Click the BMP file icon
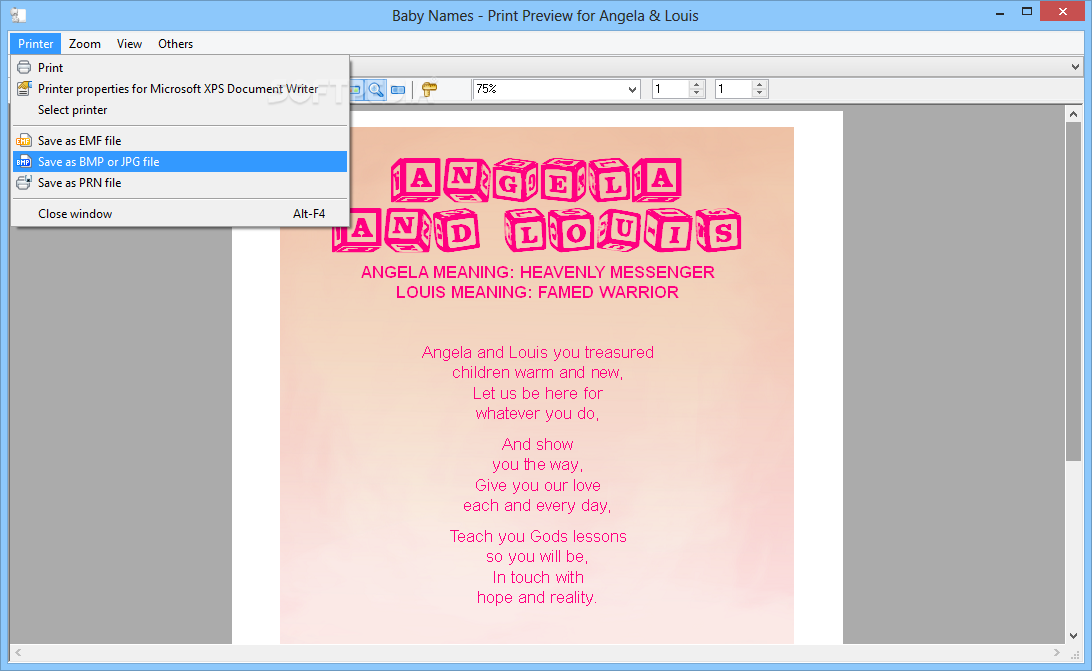This screenshot has width=1092, height=671. coord(24,162)
